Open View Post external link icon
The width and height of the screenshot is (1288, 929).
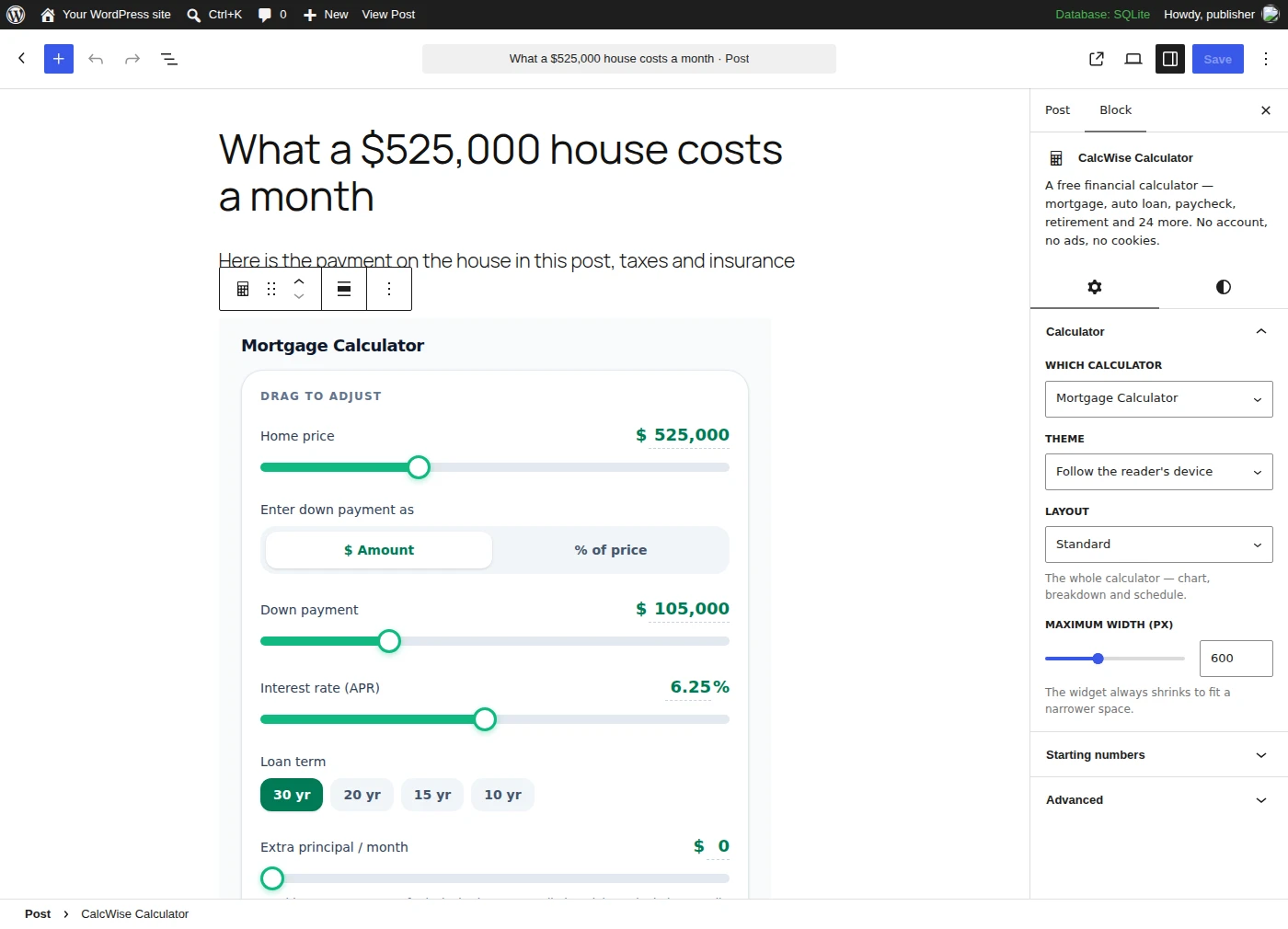1097,59
